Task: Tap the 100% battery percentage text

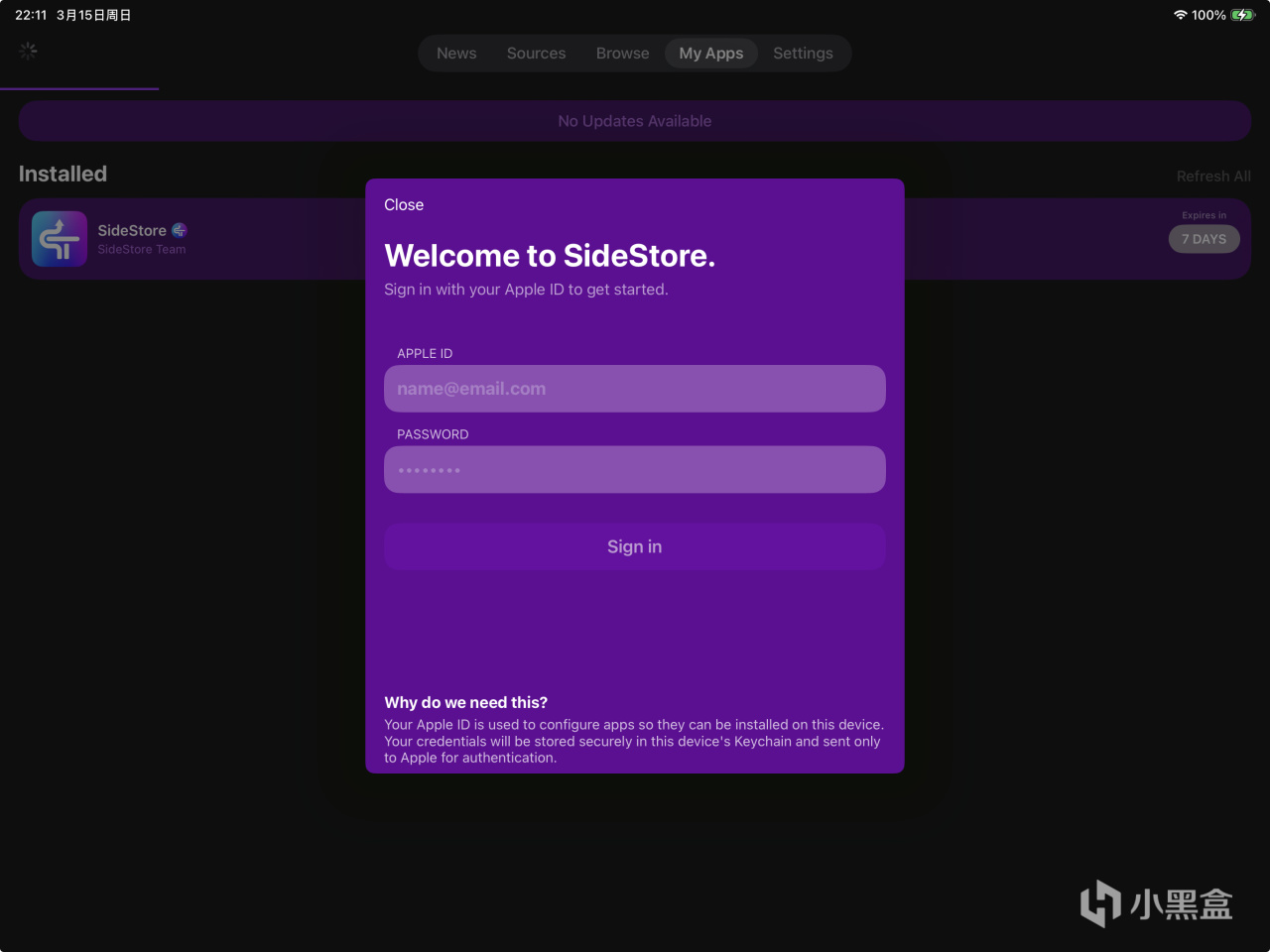Action: pos(1208,15)
